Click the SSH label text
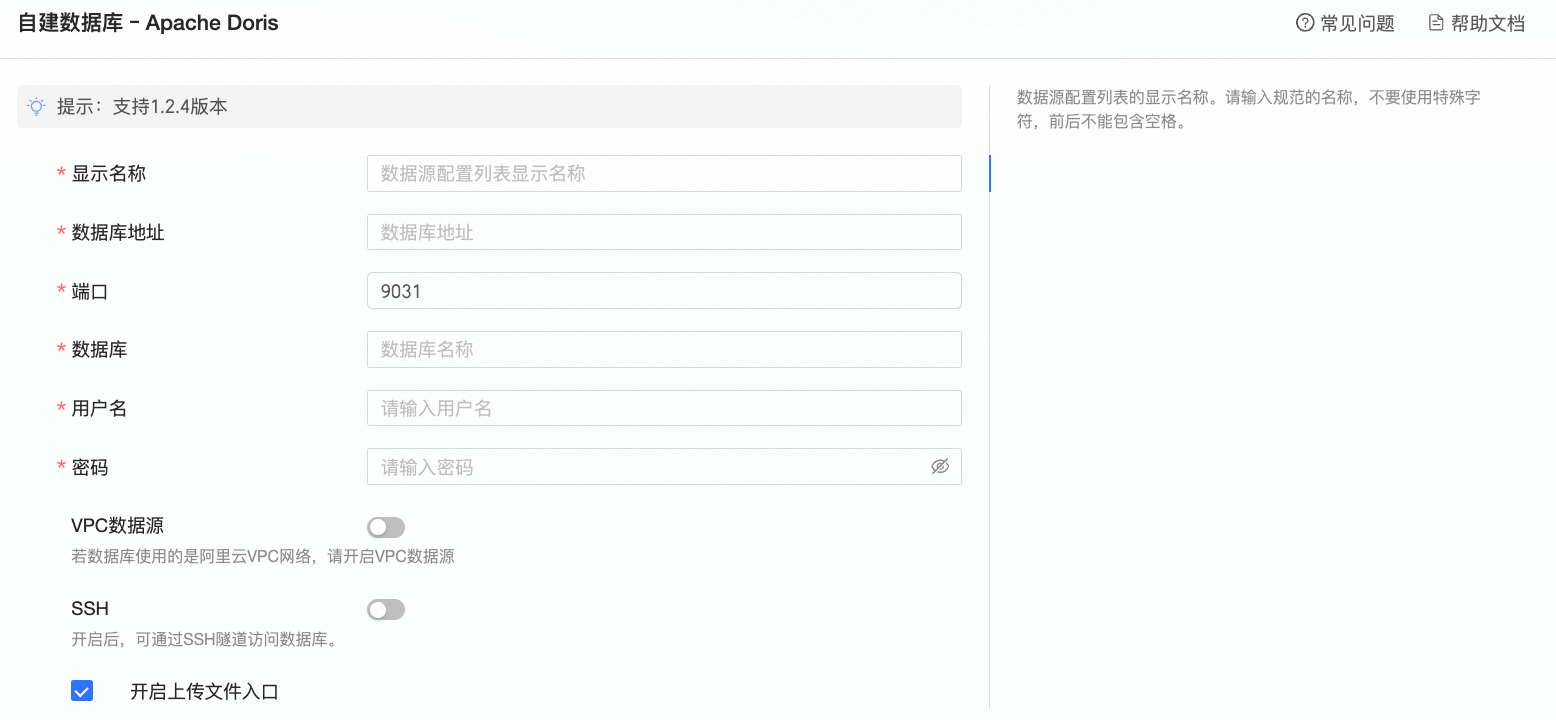Viewport: 1556px width, 720px height. pyautogui.click(x=90, y=609)
